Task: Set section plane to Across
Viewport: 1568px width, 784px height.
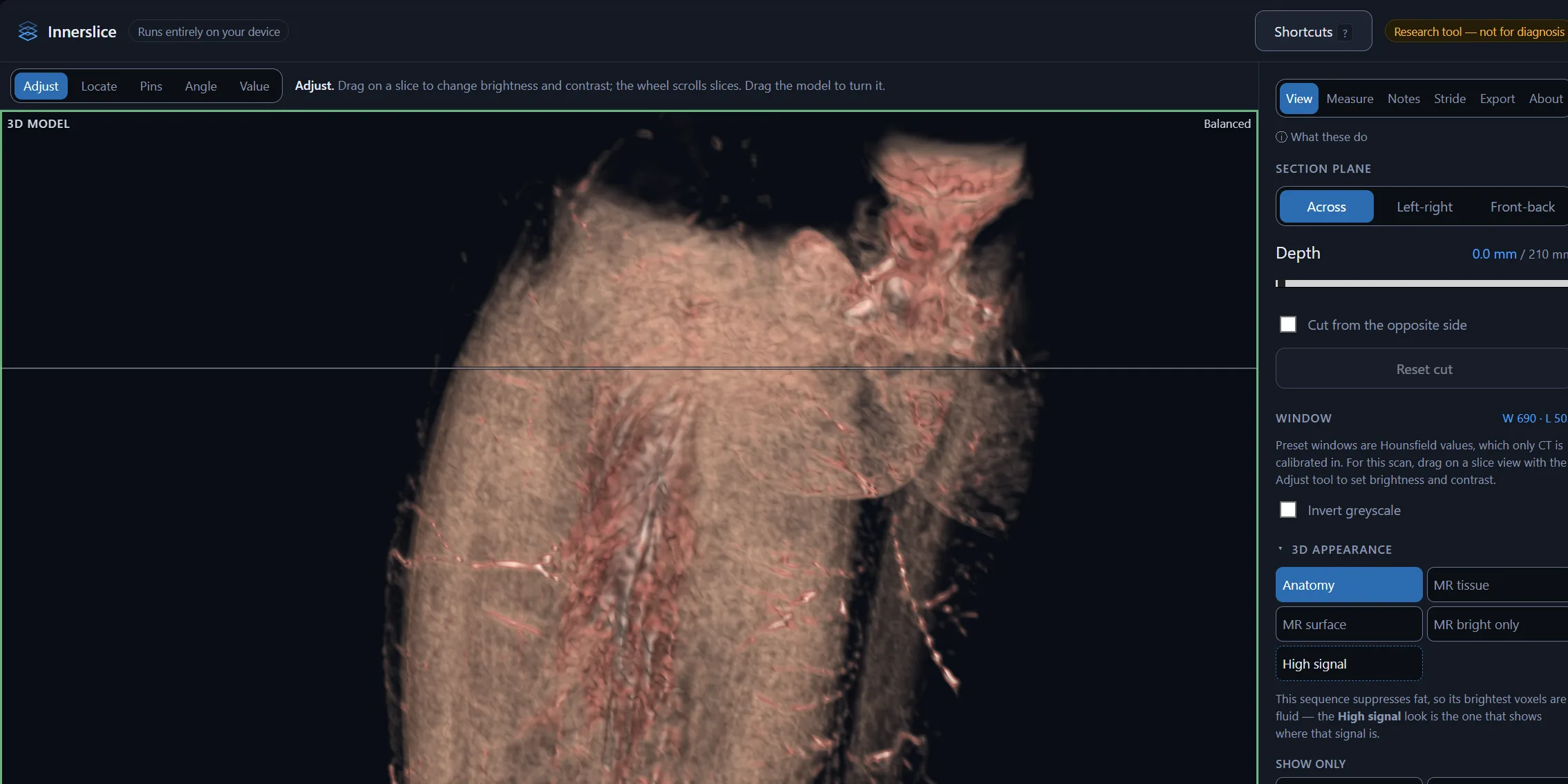Action: tap(1326, 207)
